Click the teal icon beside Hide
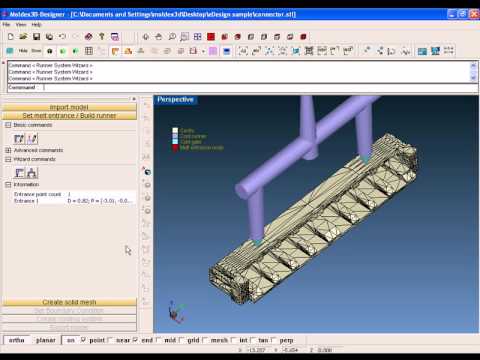The height and width of the screenshot is (360, 480). (x=10, y=51)
